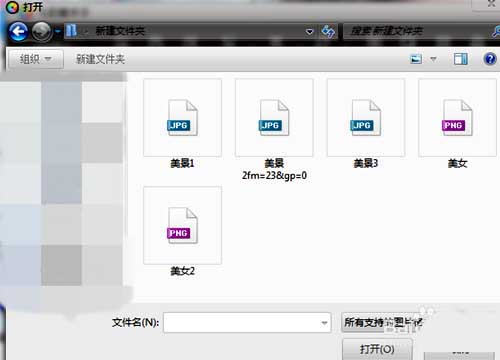Expand the 文件名 combo box arrow

tap(324, 322)
